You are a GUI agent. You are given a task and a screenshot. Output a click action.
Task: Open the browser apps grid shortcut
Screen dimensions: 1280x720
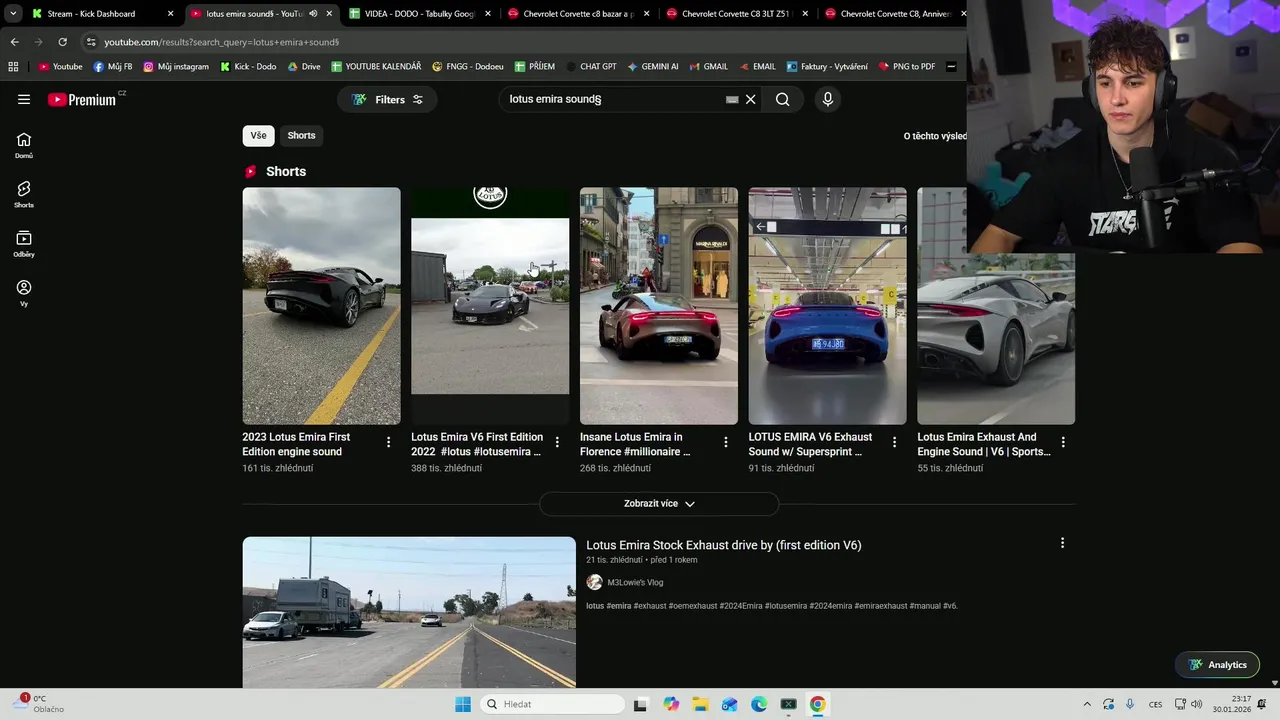pyautogui.click(x=13, y=67)
